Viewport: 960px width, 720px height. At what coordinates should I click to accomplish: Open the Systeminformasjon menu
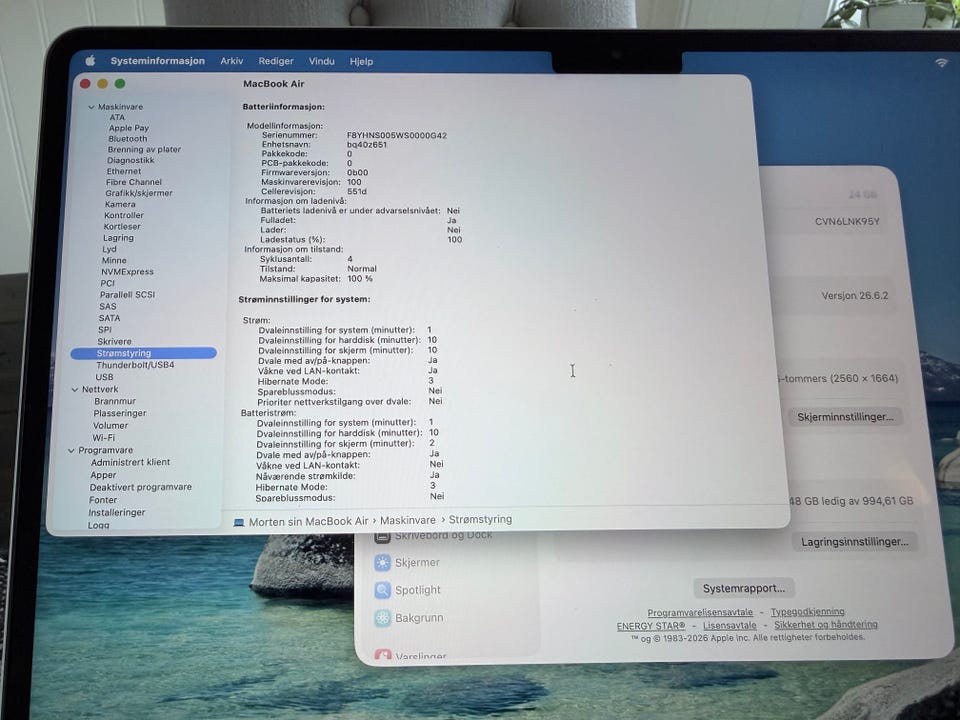tap(157, 61)
